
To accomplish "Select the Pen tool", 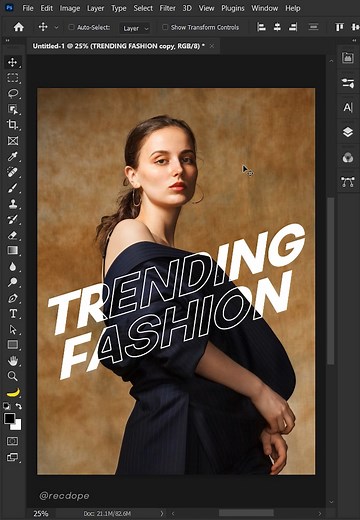I will (13, 298).
